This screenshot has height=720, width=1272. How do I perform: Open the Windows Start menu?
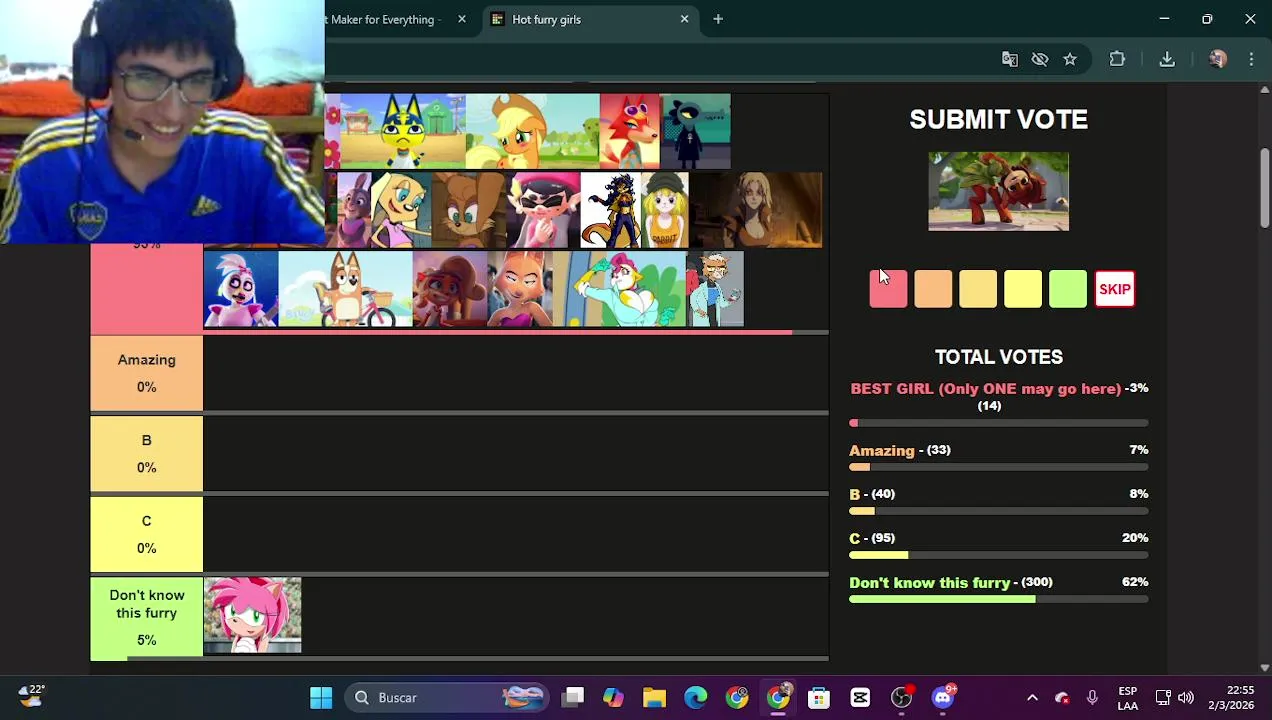click(321, 697)
